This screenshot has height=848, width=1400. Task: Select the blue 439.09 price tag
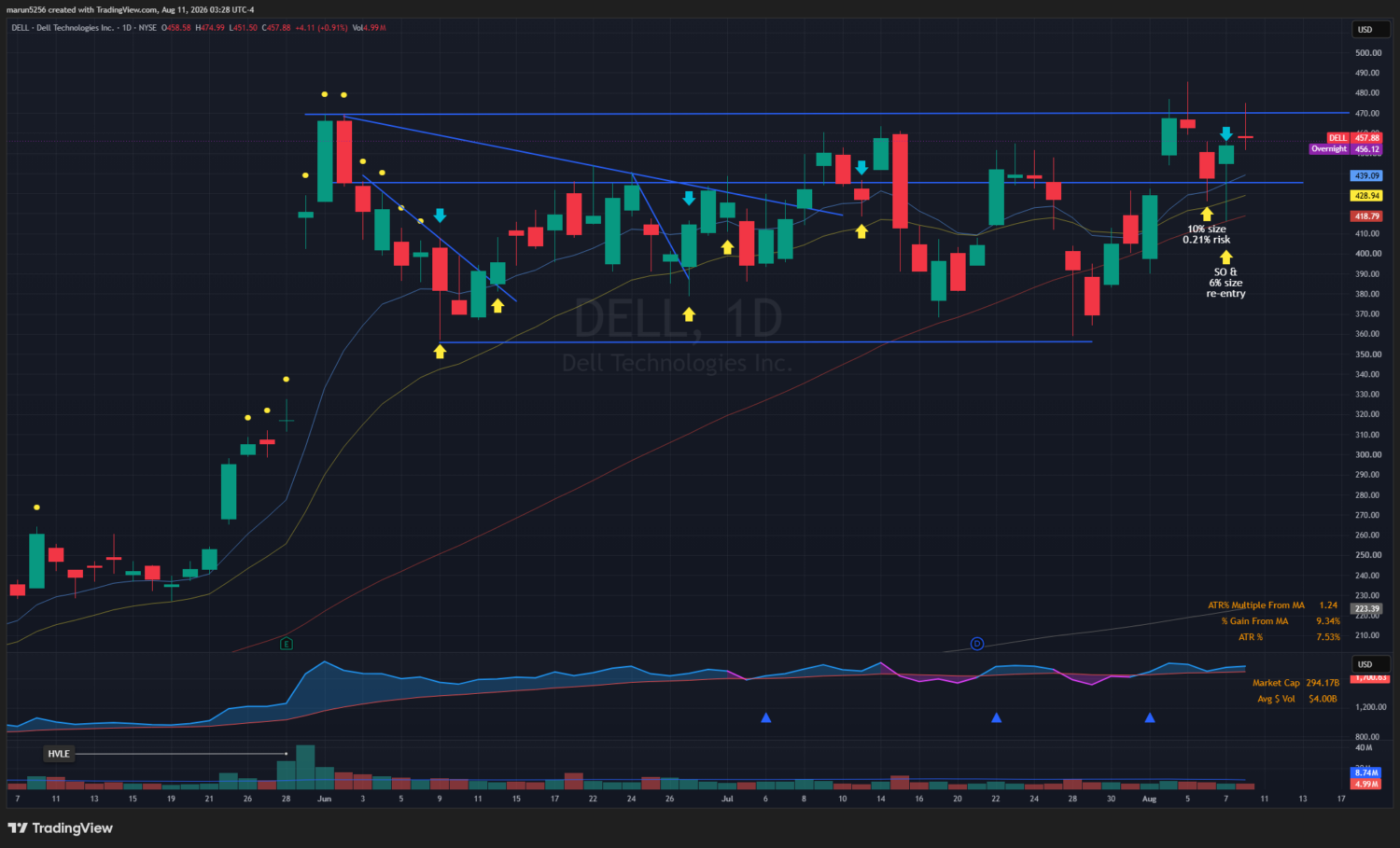pos(1367,175)
